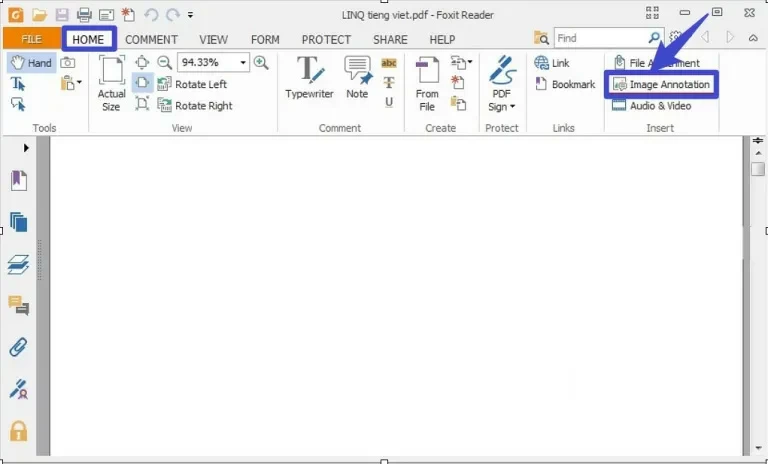The image size is (768, 464).
Task: Zoom in with the plus magnifier
Action: tap(261, 62)
